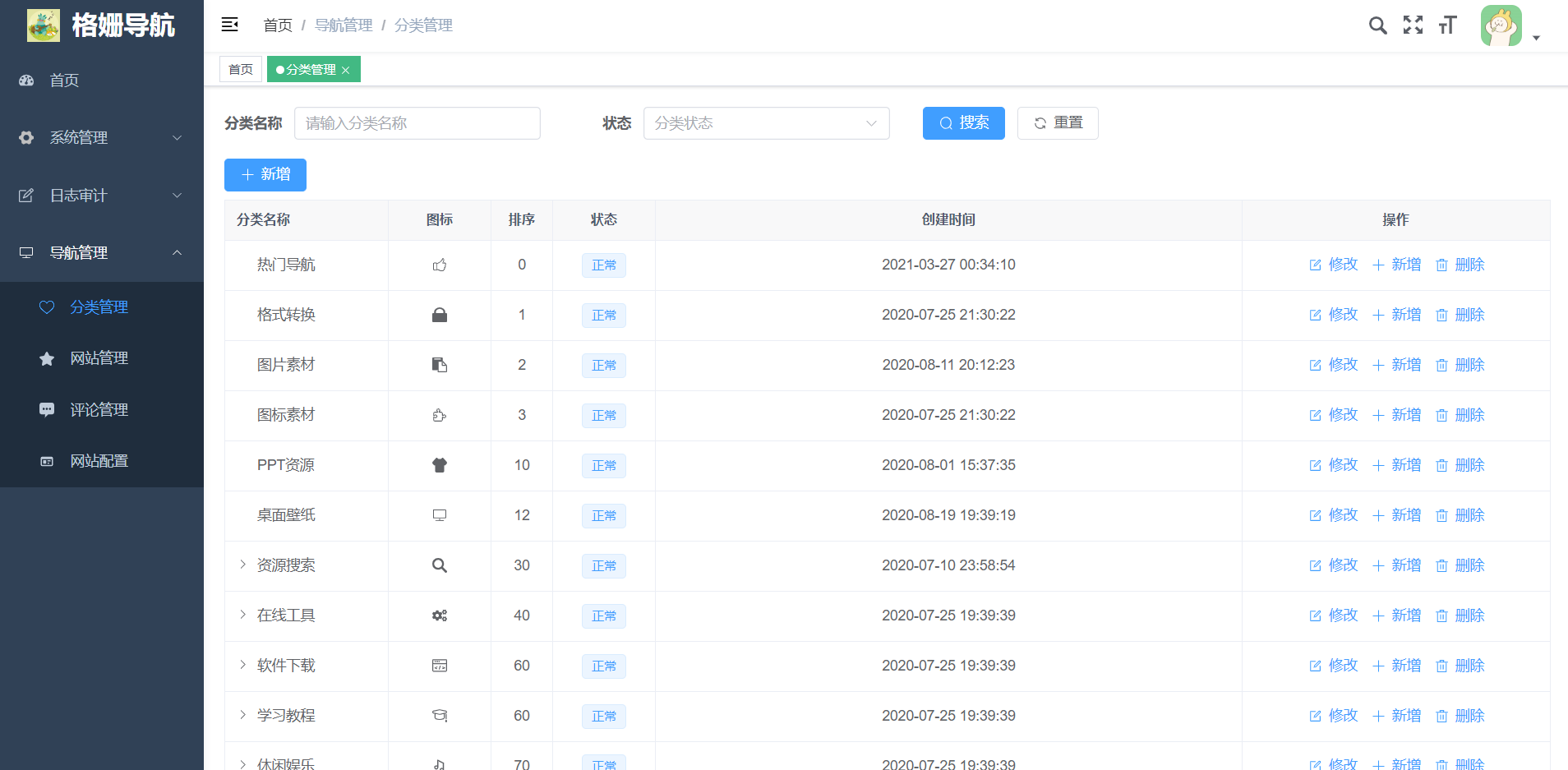1568x770 pixels.
Task: Delete the 在线工具 category
Action: (x=1460, y=616)
